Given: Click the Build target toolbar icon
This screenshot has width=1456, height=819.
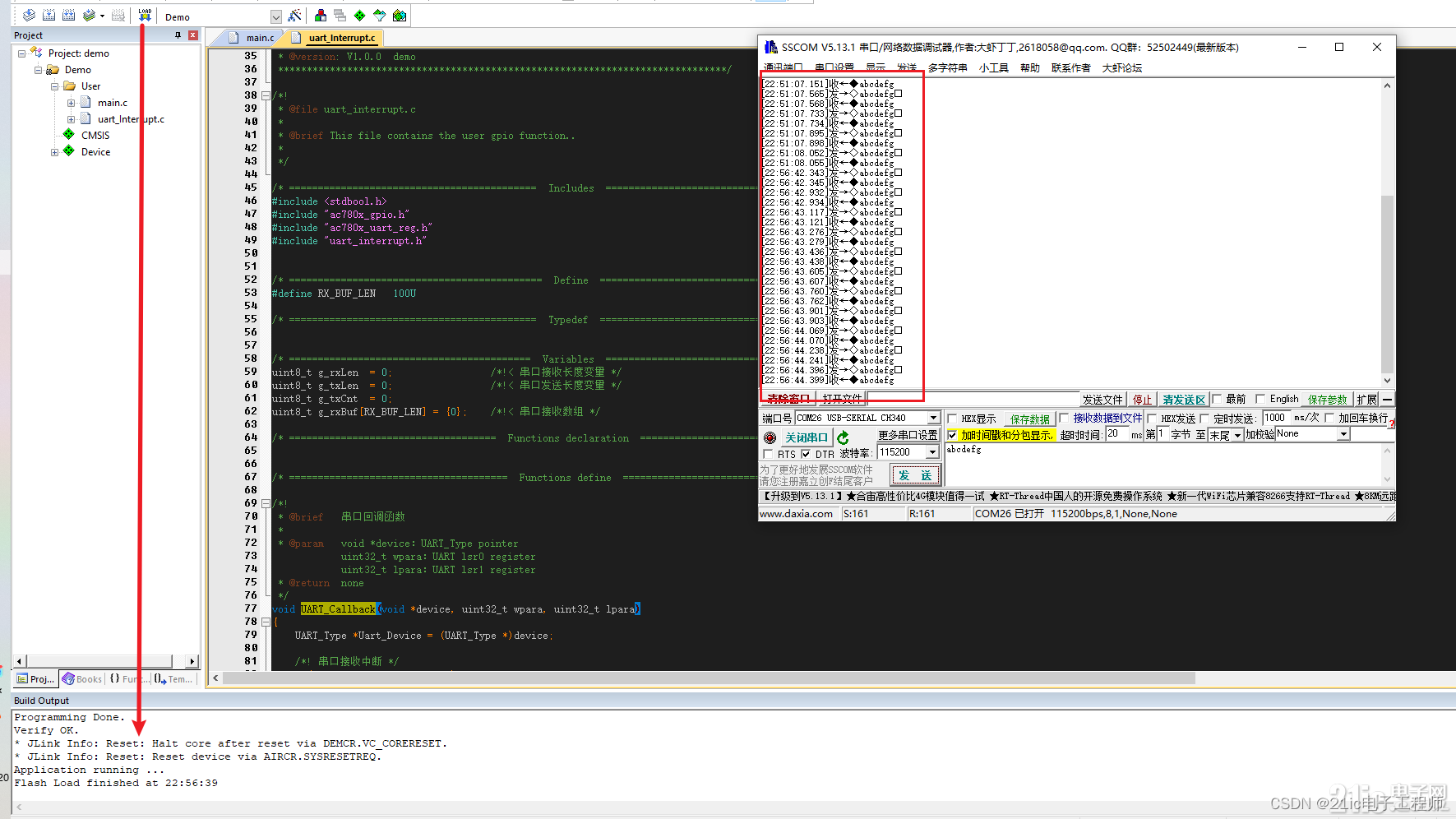Looking at the screenshot, I should (x=49, y=16).
